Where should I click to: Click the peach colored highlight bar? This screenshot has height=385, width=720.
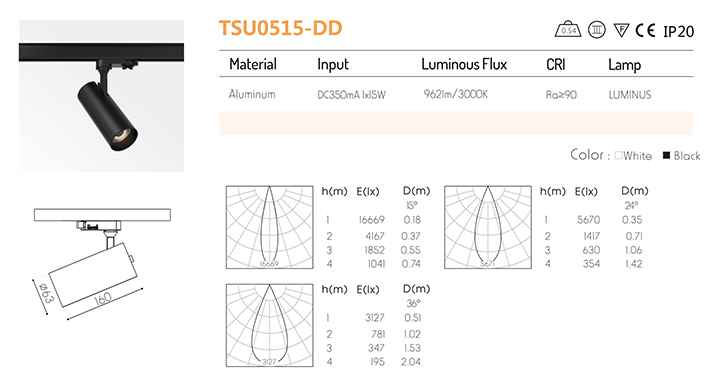click(456, 123)
